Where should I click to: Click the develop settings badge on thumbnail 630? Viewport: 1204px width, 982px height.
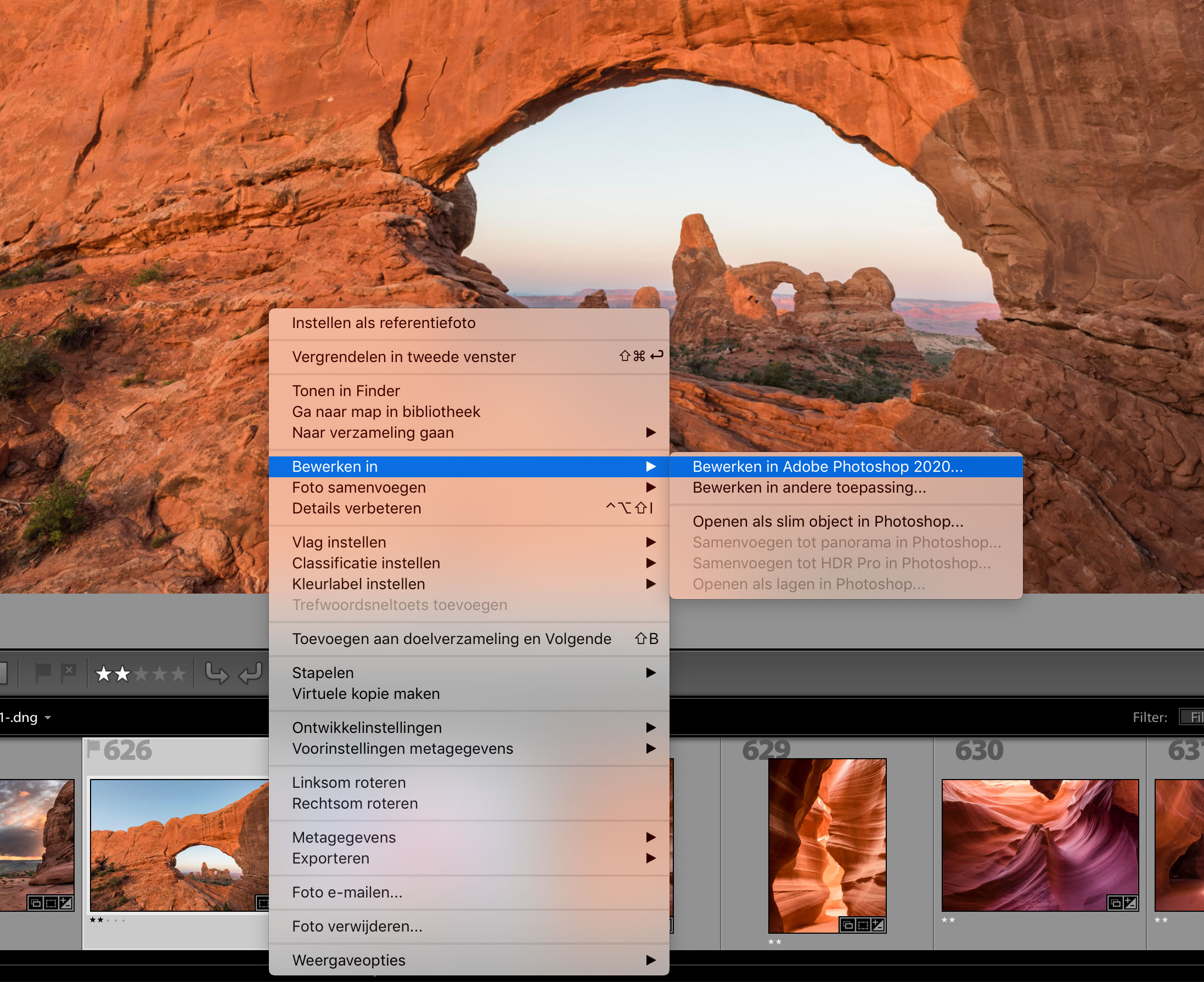[1131, 904]
